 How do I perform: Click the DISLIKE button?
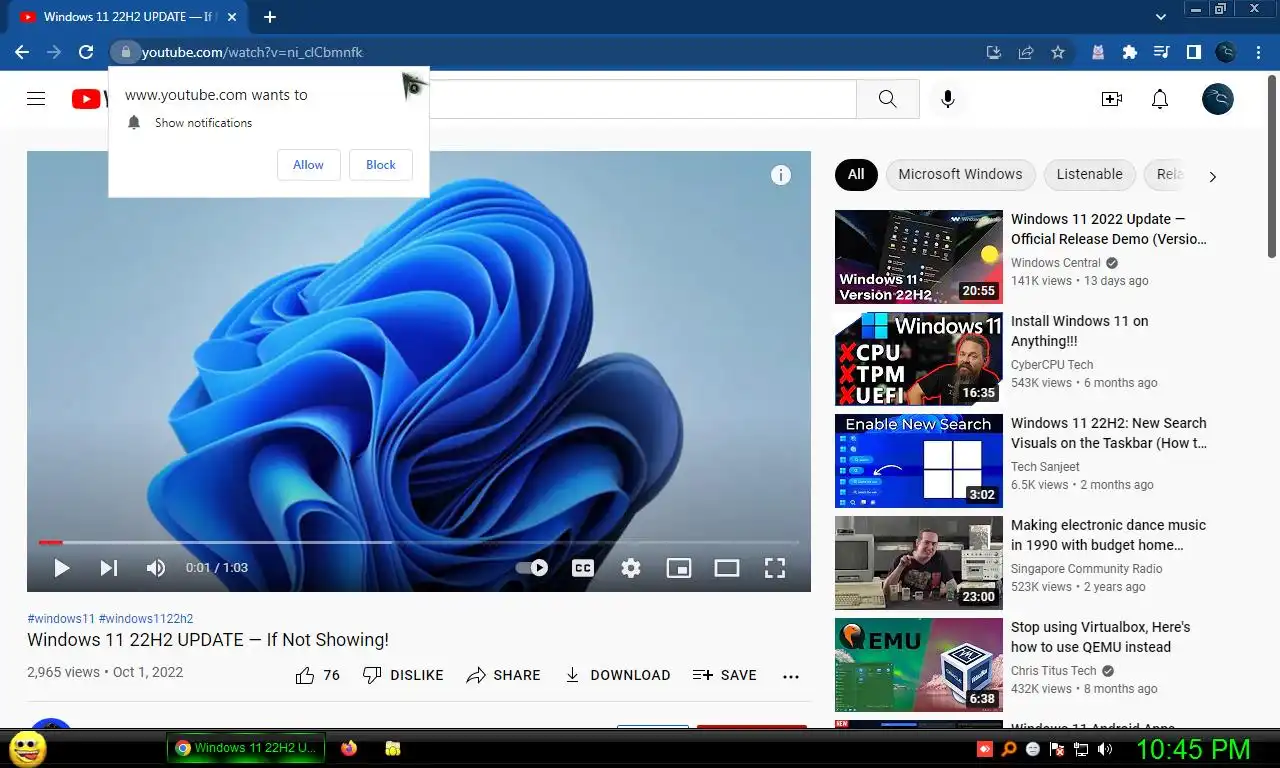(x=403, y=675)
